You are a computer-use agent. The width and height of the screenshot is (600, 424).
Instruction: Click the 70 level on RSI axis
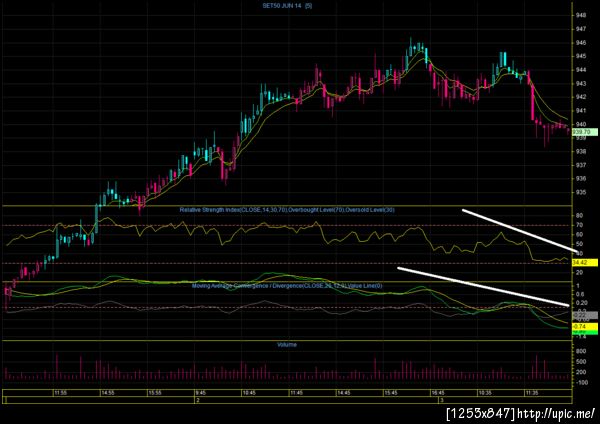[579, 225]
